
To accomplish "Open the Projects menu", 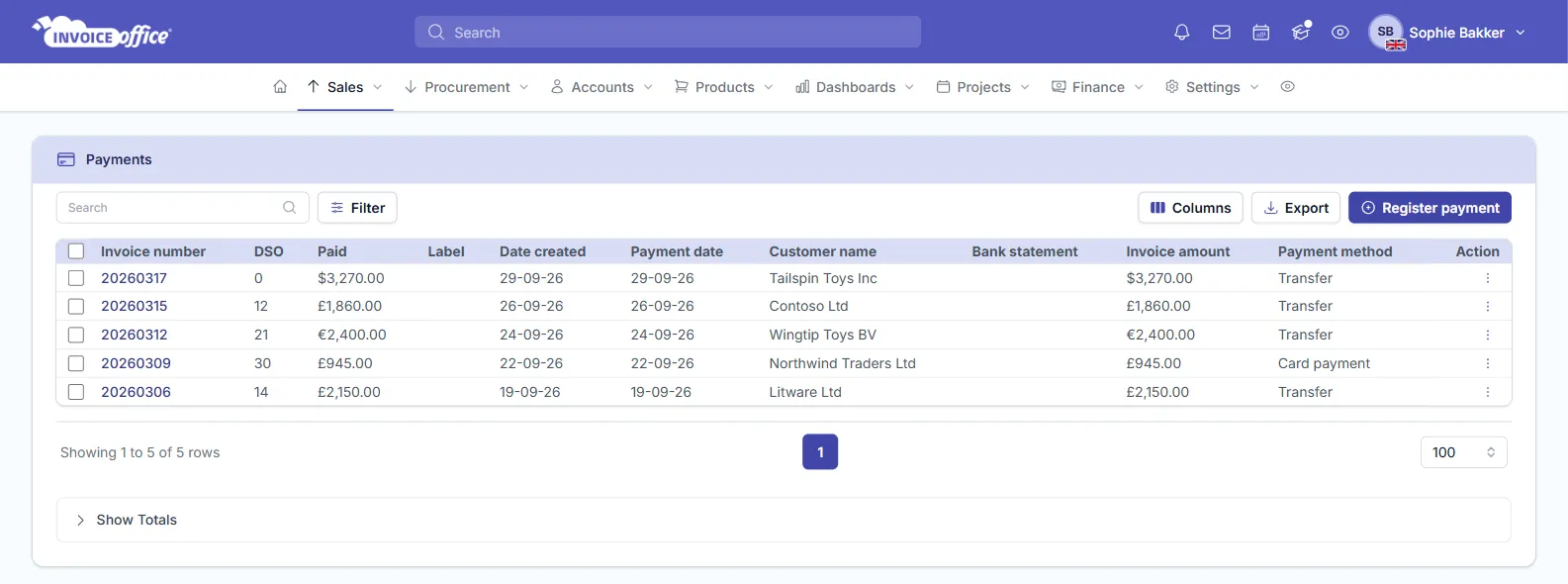I will click(983, 87).
